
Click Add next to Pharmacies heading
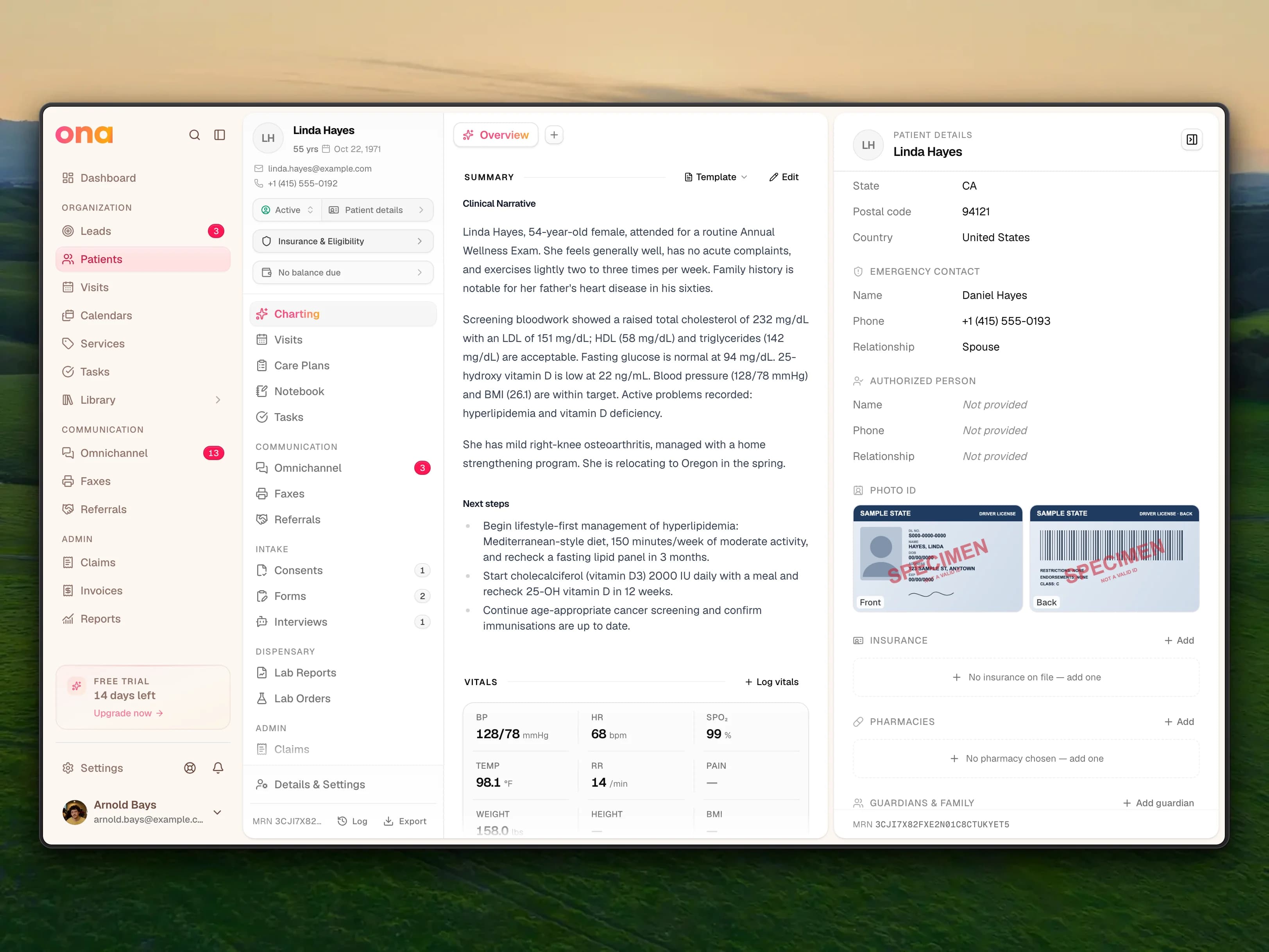1179,721
